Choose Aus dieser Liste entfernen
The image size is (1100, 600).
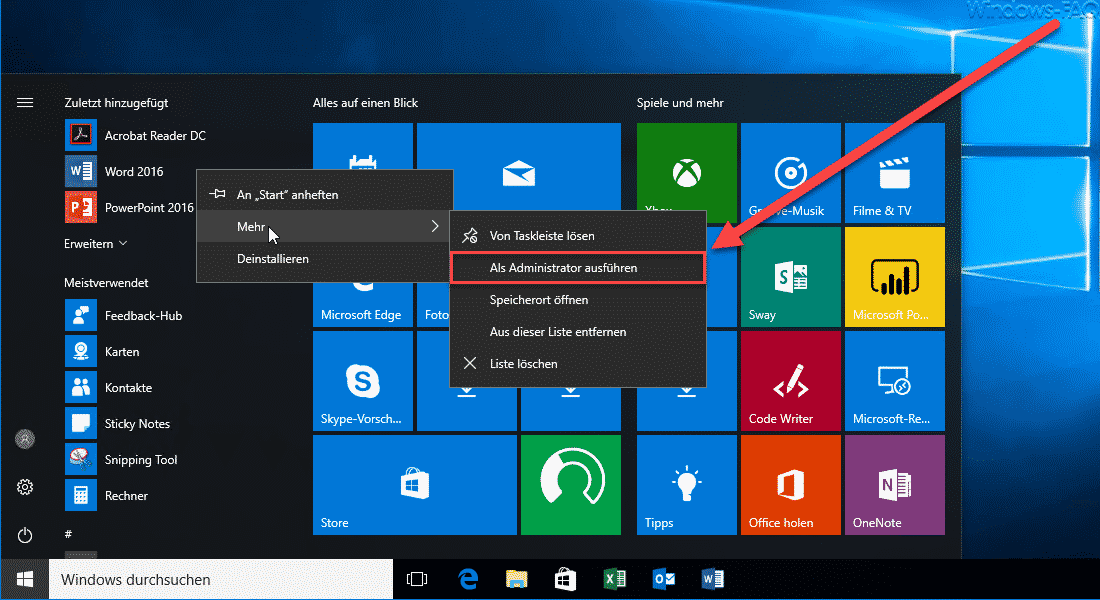pos(577,331)
